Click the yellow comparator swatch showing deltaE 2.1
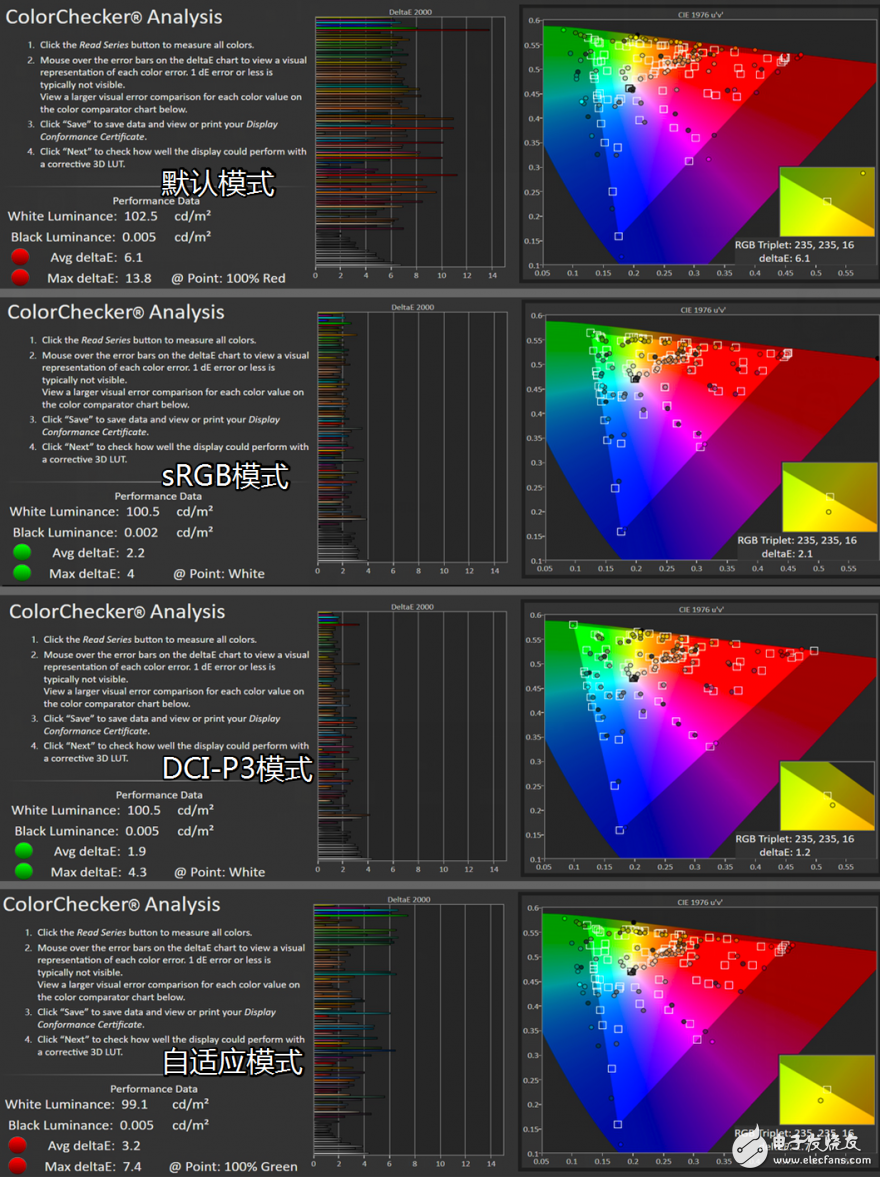Image resolution: width=880 pixels, height=1177 pixels. 828,497
